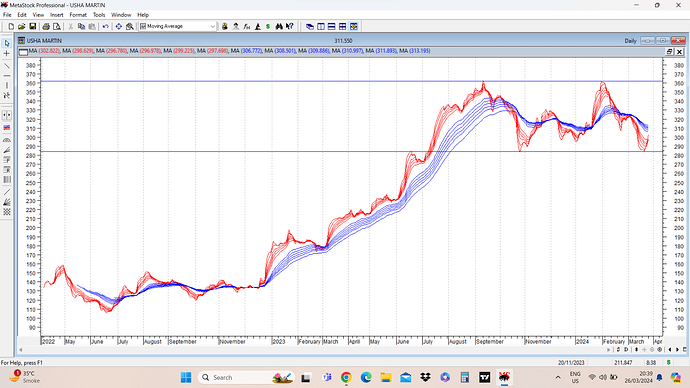Copy using the toolbar copy icon

81,26
